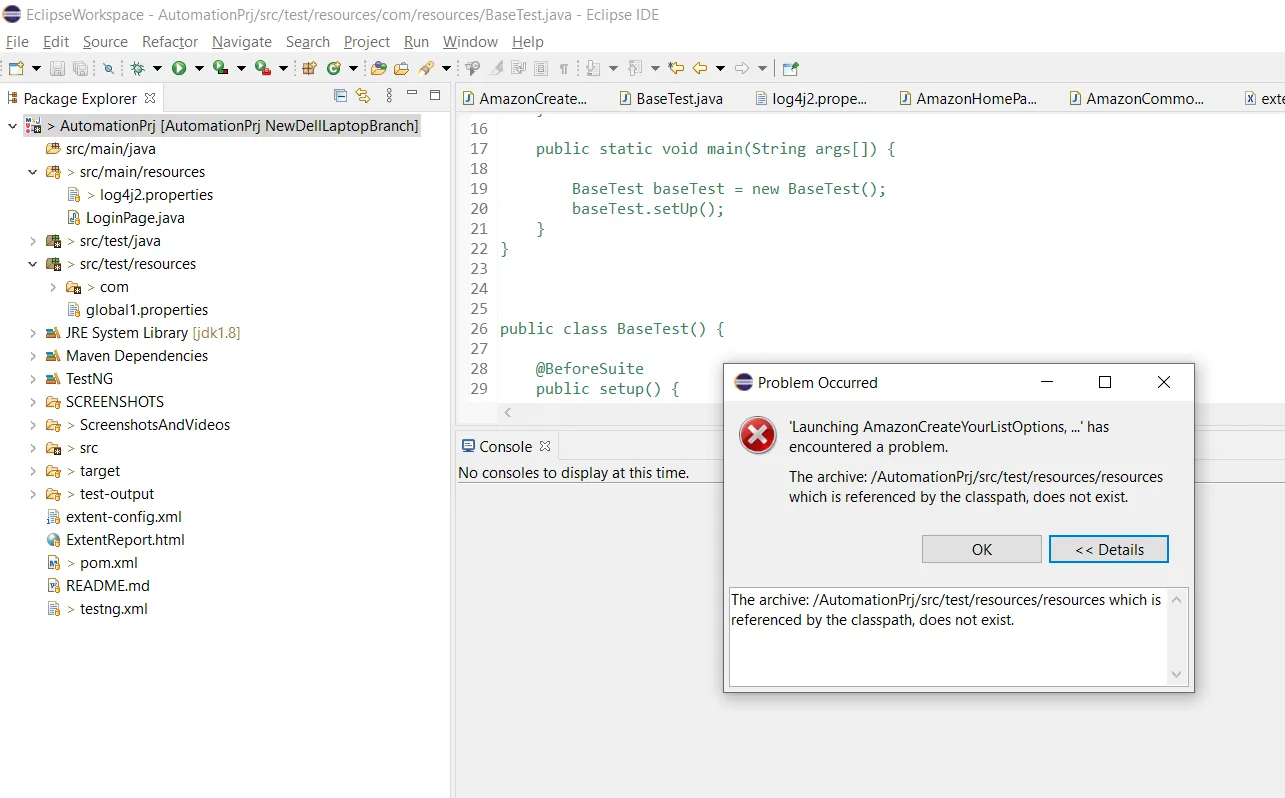The height and width of the screenshot is (798, 1285).
Task: Select testng.xml in Package Explorer
Action: 114,609
